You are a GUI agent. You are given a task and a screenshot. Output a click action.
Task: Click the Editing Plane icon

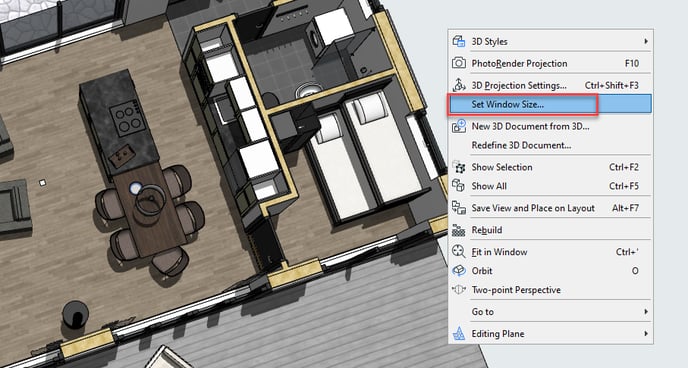tap(459, 333)
